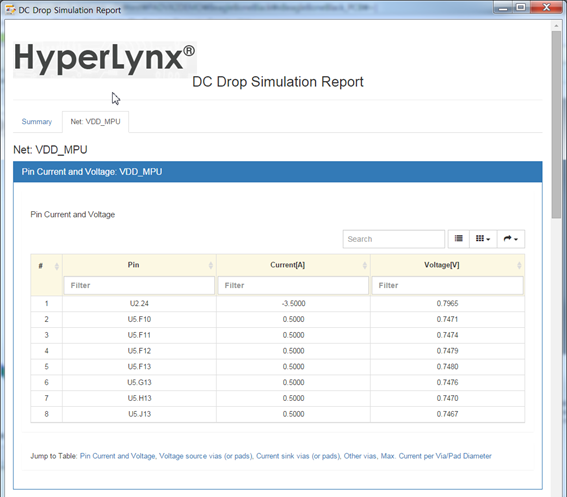Screen dimensions: 567x497
Task: Maximize the report window
Action: tap(521, 8)
